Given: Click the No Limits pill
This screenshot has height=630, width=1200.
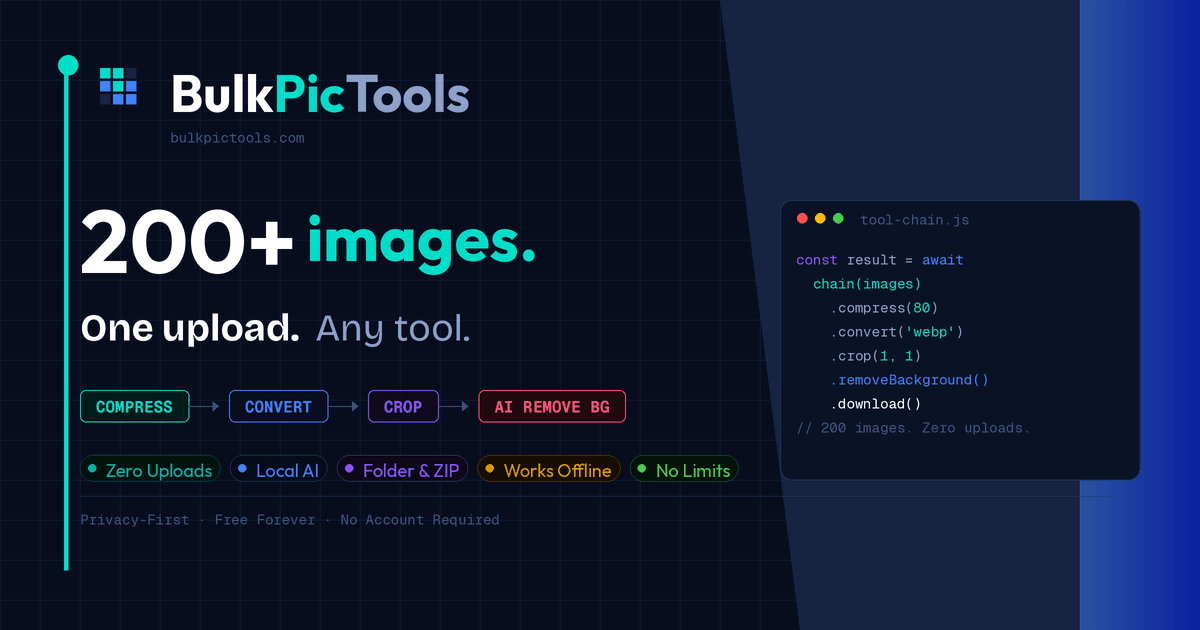Looking at the screenshot, I should (x=684, y=470).
